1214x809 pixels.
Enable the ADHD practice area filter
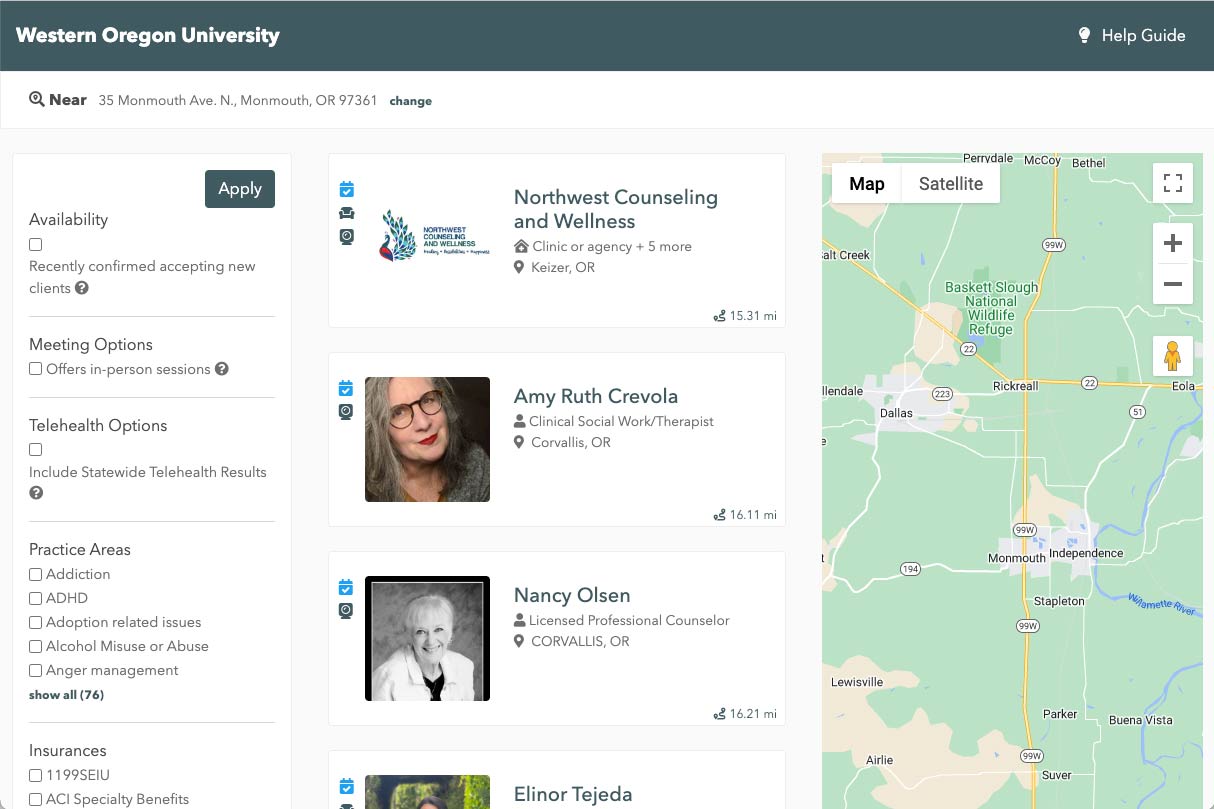[x=35, y=598]
